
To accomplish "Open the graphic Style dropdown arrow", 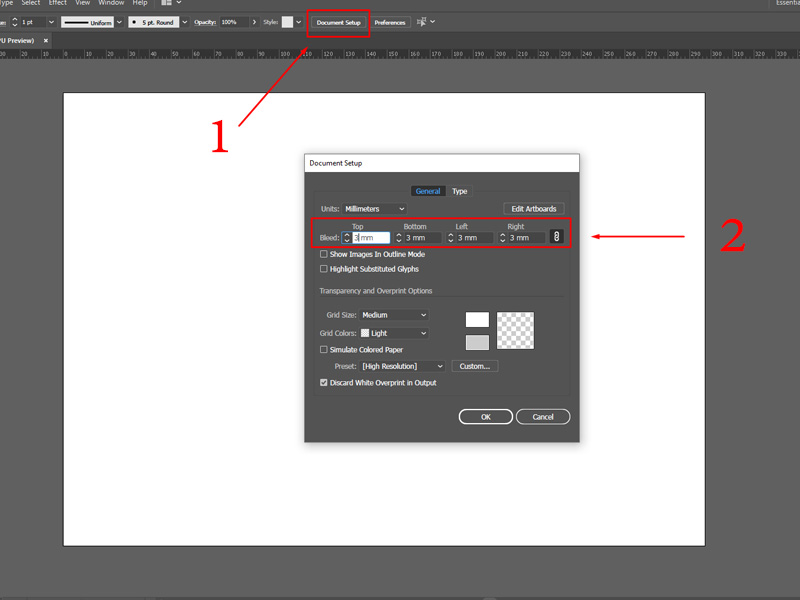I will (298, 22).
